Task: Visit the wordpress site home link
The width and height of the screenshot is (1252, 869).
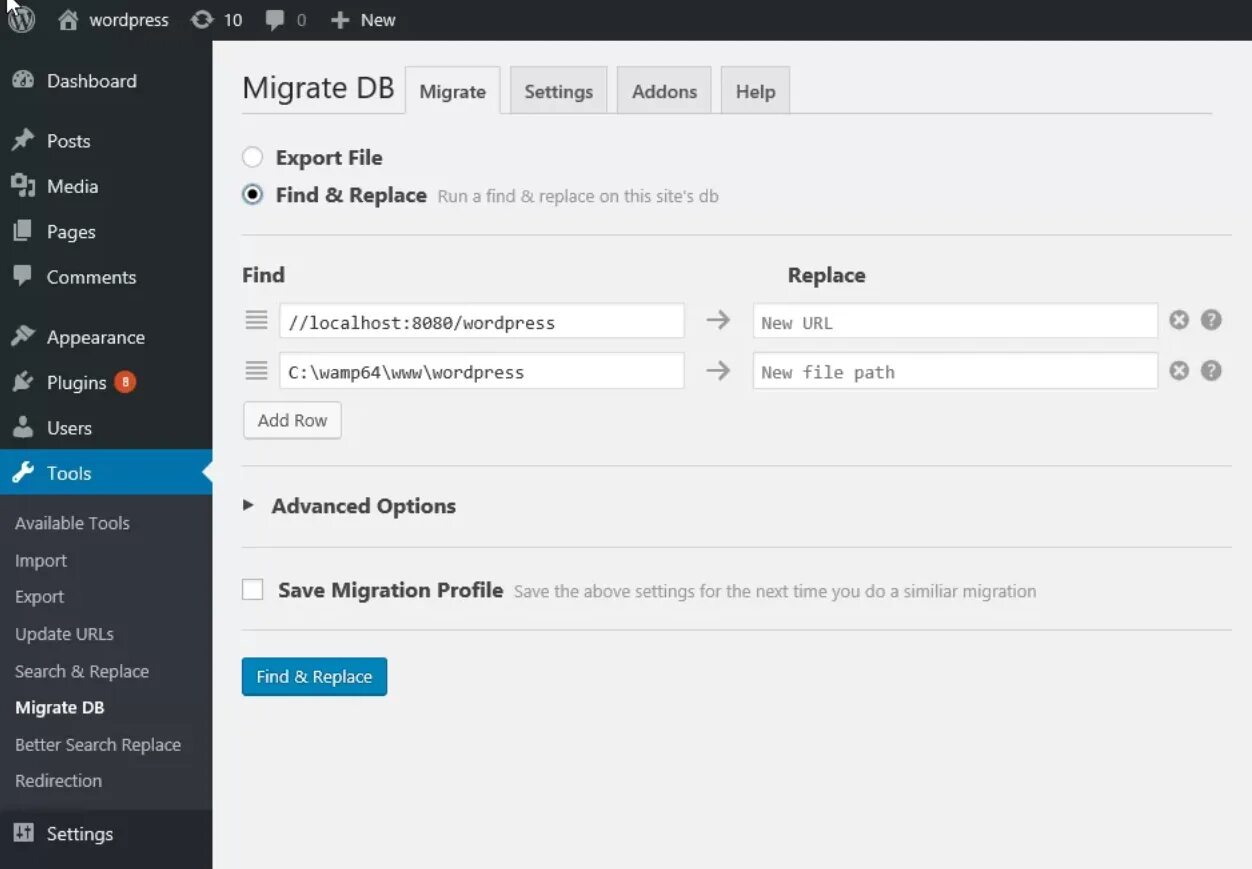Action: pos(113,20)
